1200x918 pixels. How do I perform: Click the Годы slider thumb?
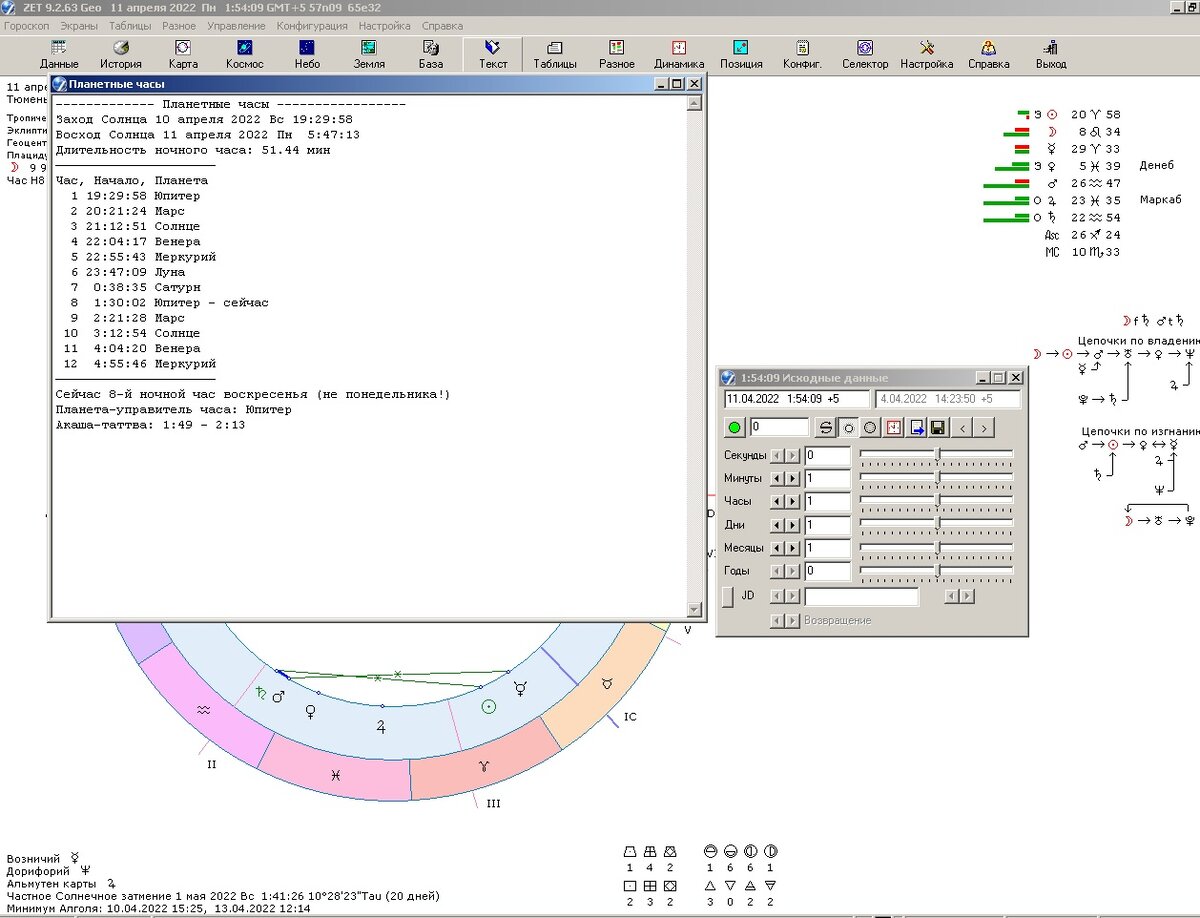937,569
